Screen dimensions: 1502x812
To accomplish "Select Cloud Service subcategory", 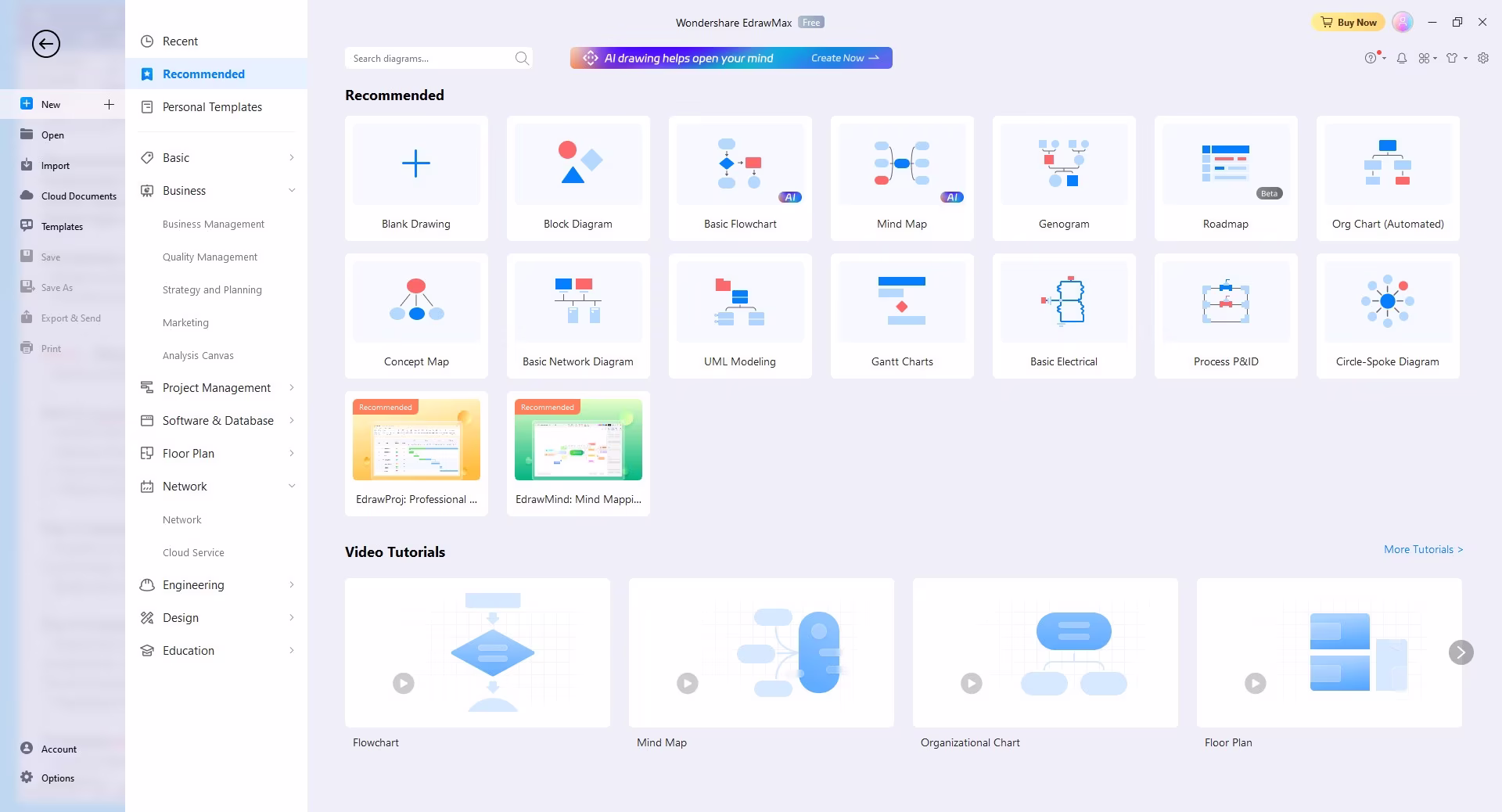I will coord(193,553).
